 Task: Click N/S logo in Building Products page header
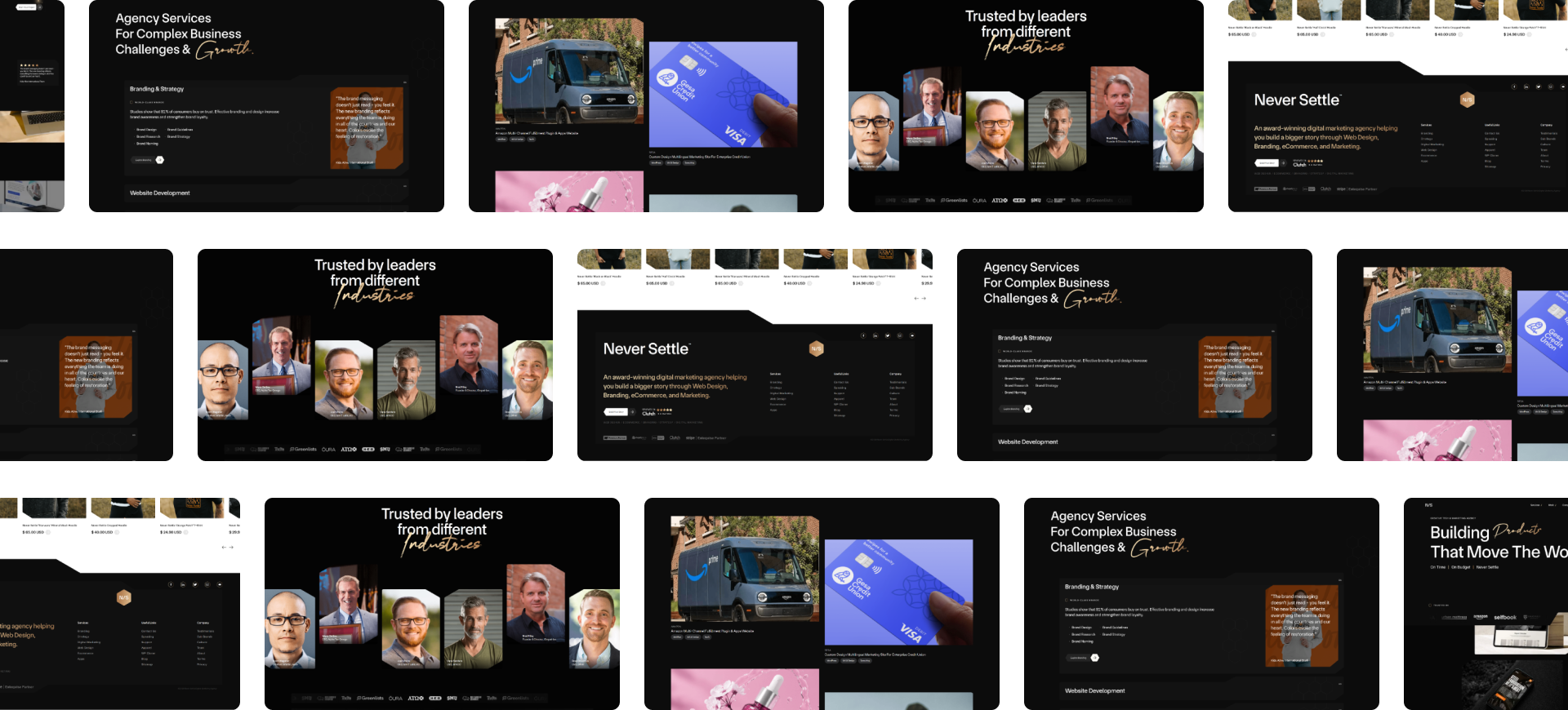click(x=1428, y=505)
